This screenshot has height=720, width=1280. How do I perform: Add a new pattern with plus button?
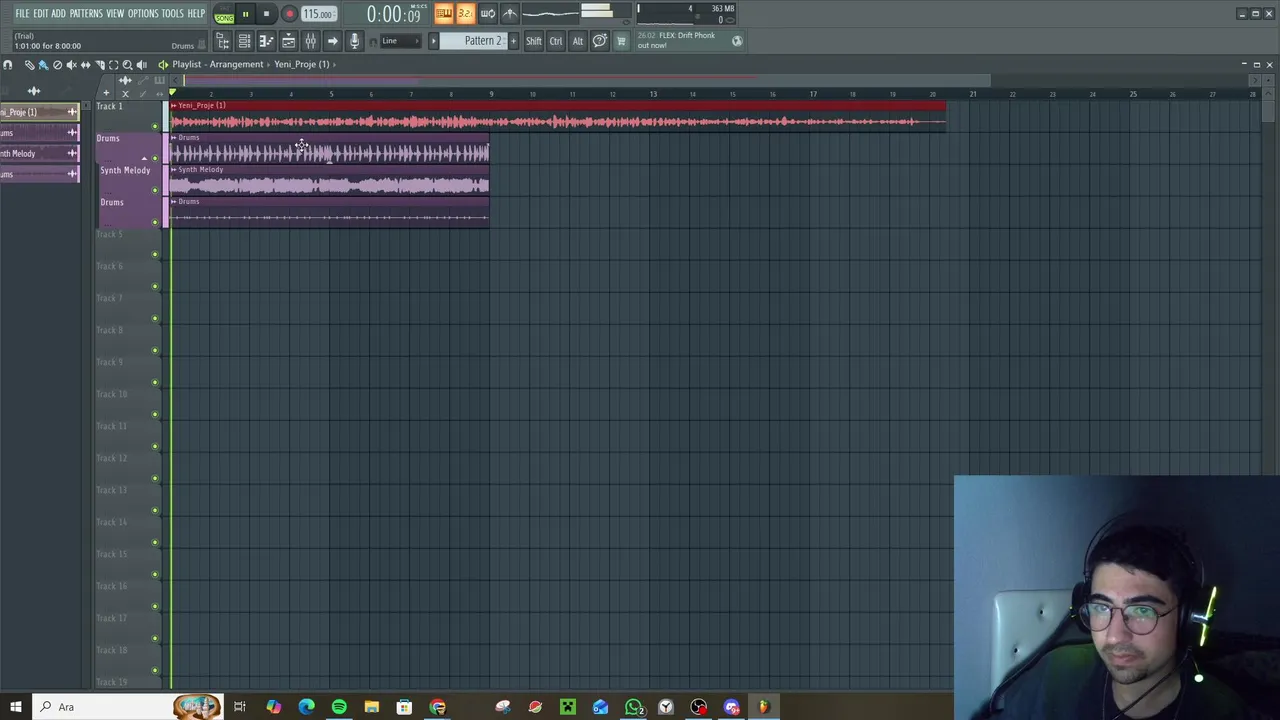[513, 41]
